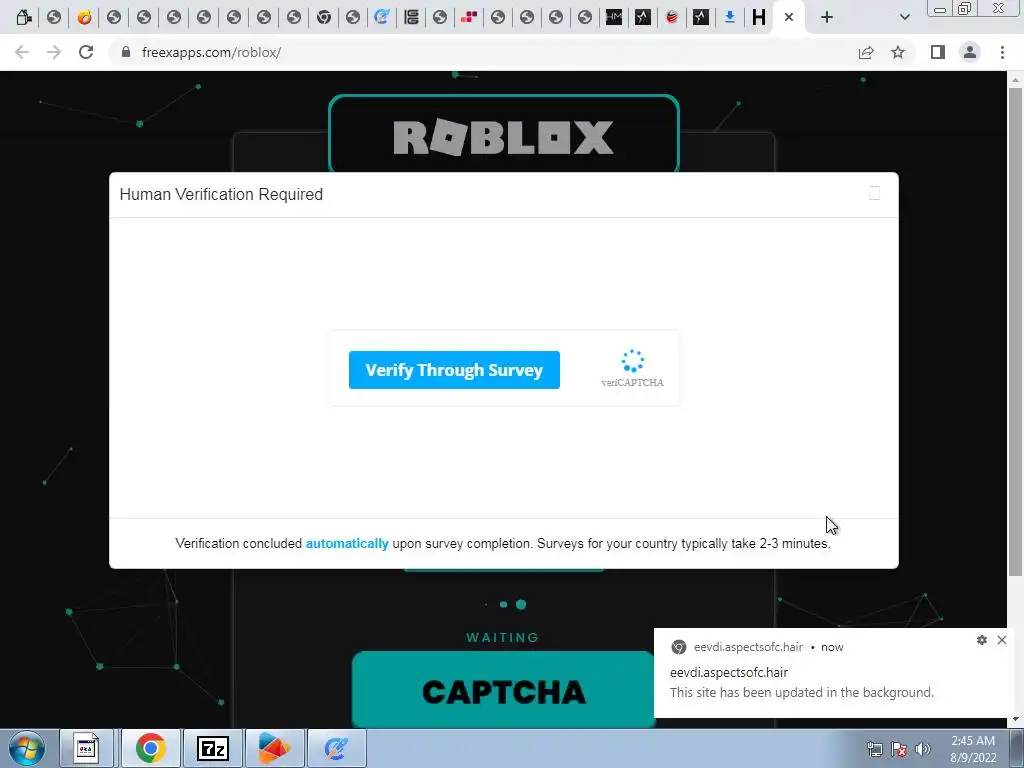Screen dimensions: 1024x768
Task: Close the active H tab
Action: coord(789,17)
